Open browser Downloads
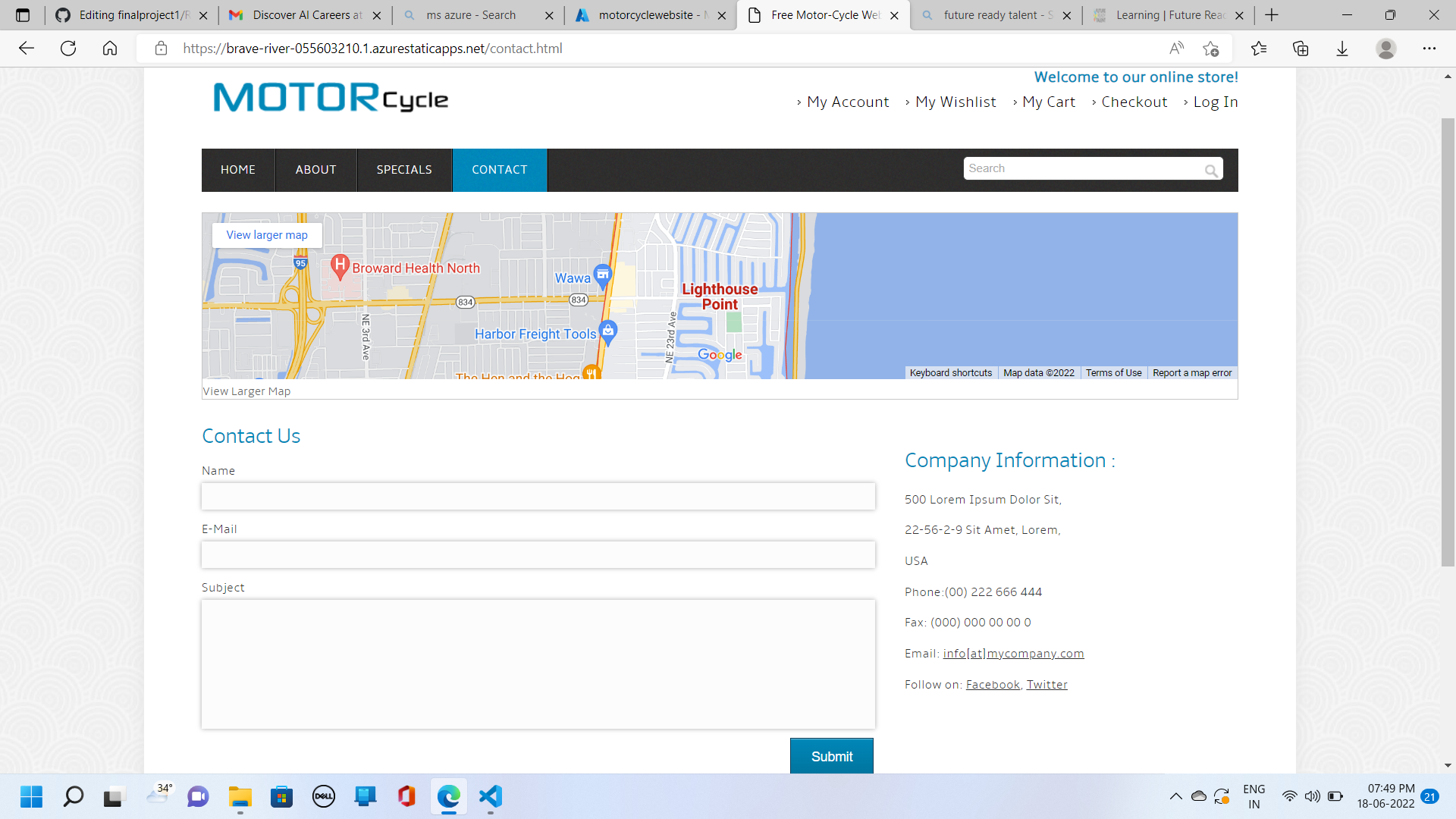 (x=1343, y=48)
